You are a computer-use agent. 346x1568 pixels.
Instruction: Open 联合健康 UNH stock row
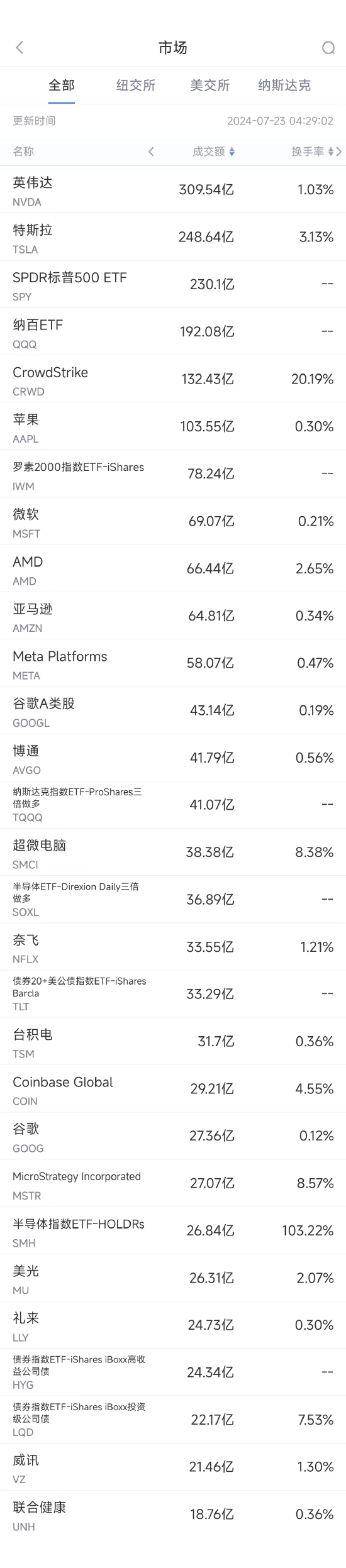click(173, 1514)
